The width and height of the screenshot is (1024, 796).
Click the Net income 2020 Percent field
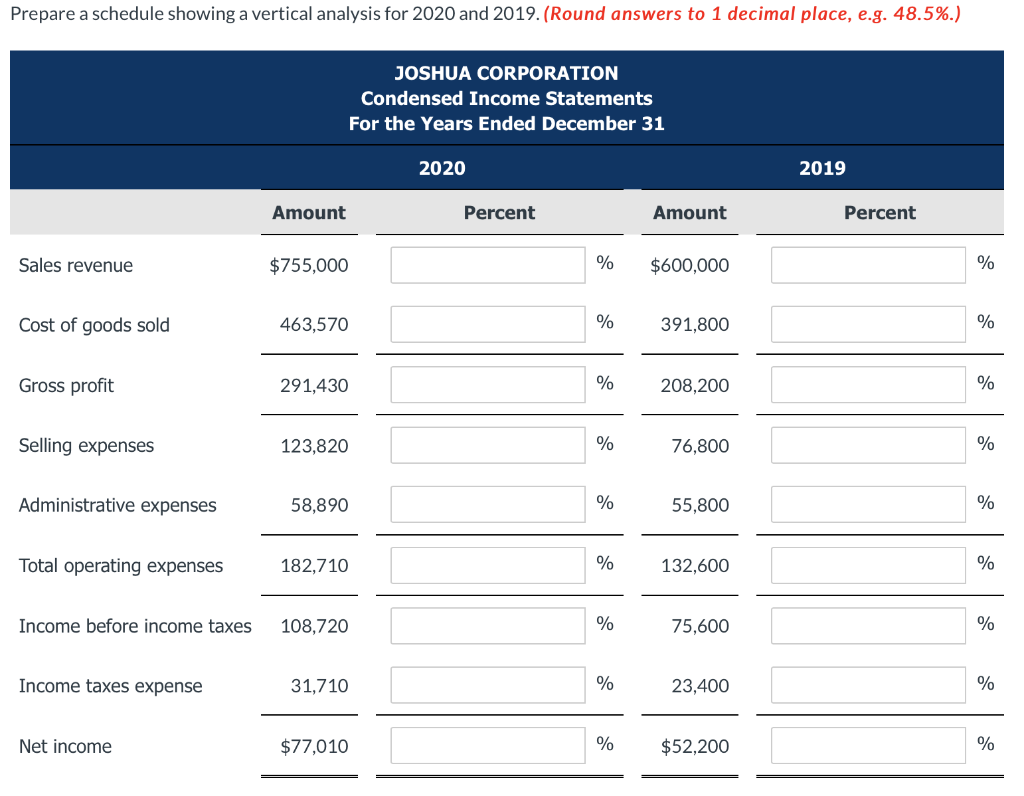[x=487, y=744]
